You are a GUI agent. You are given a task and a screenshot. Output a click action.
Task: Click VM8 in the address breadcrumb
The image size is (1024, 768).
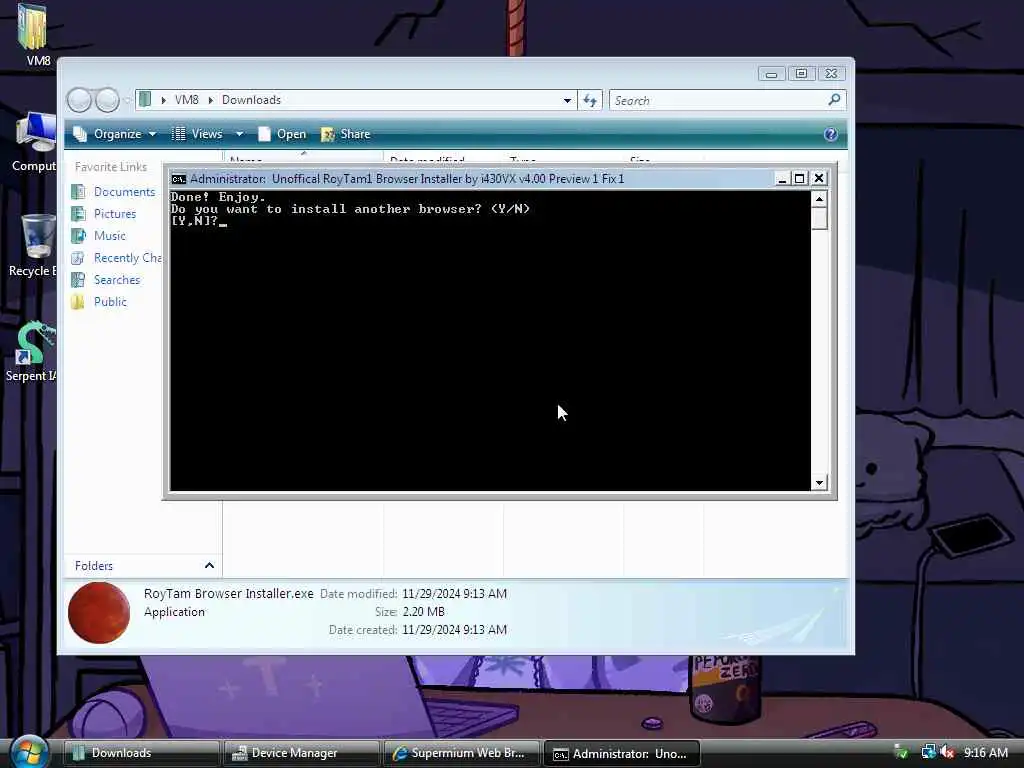(x=187, y=100)
